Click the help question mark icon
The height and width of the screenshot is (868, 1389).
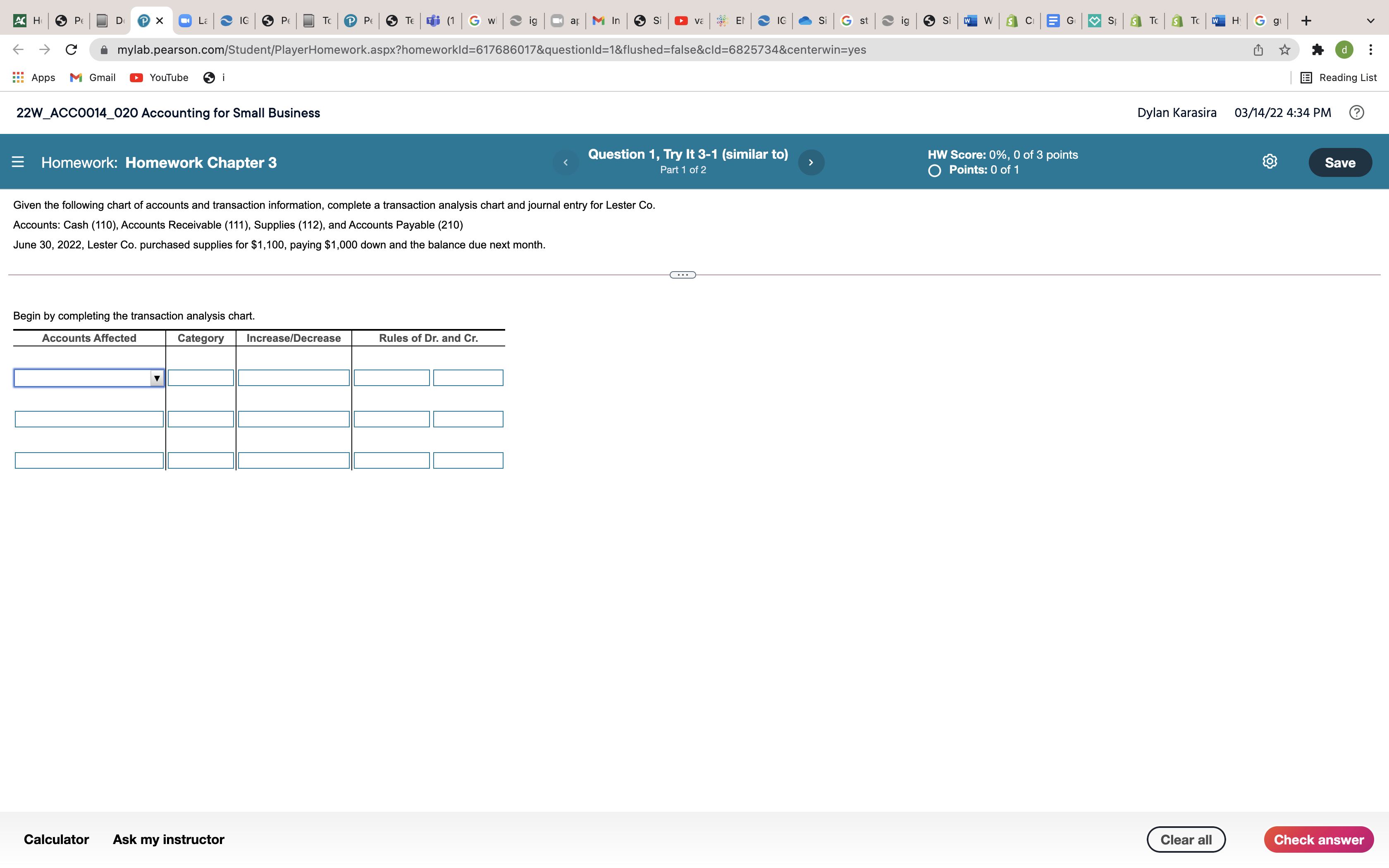1356,112
